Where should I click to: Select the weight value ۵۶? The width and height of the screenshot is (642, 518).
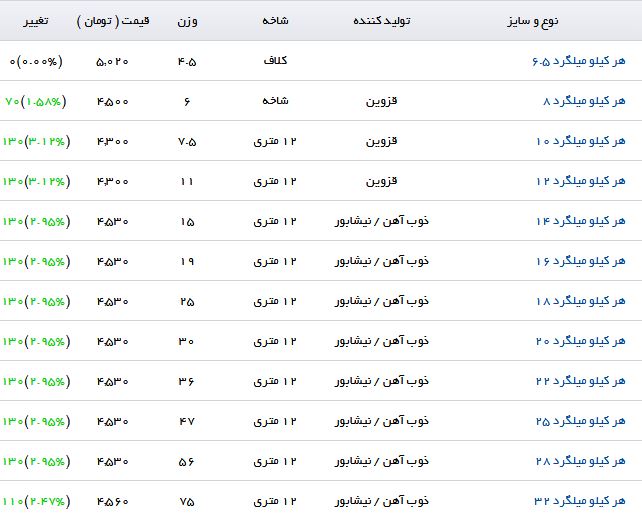pyautogui.click(x=187, y=462)
